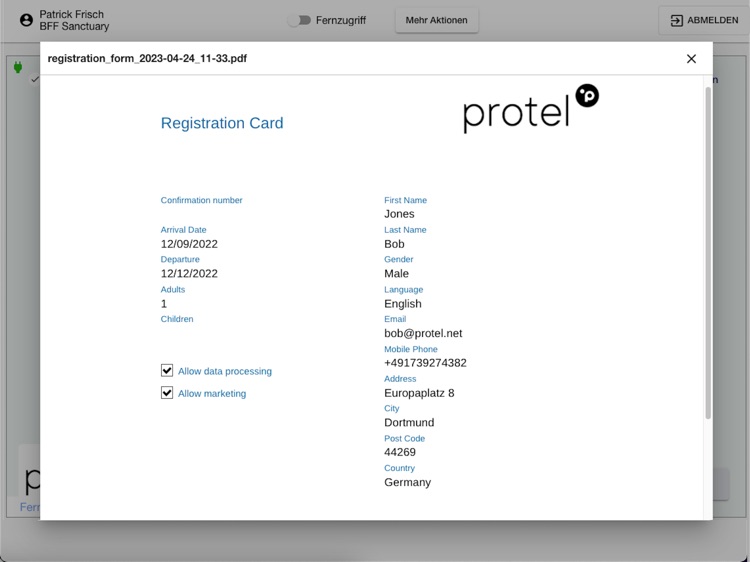This screenshot has width=750, height=562.
Task: Click the Patrick Frisch user name
Action: click(71, 14)
